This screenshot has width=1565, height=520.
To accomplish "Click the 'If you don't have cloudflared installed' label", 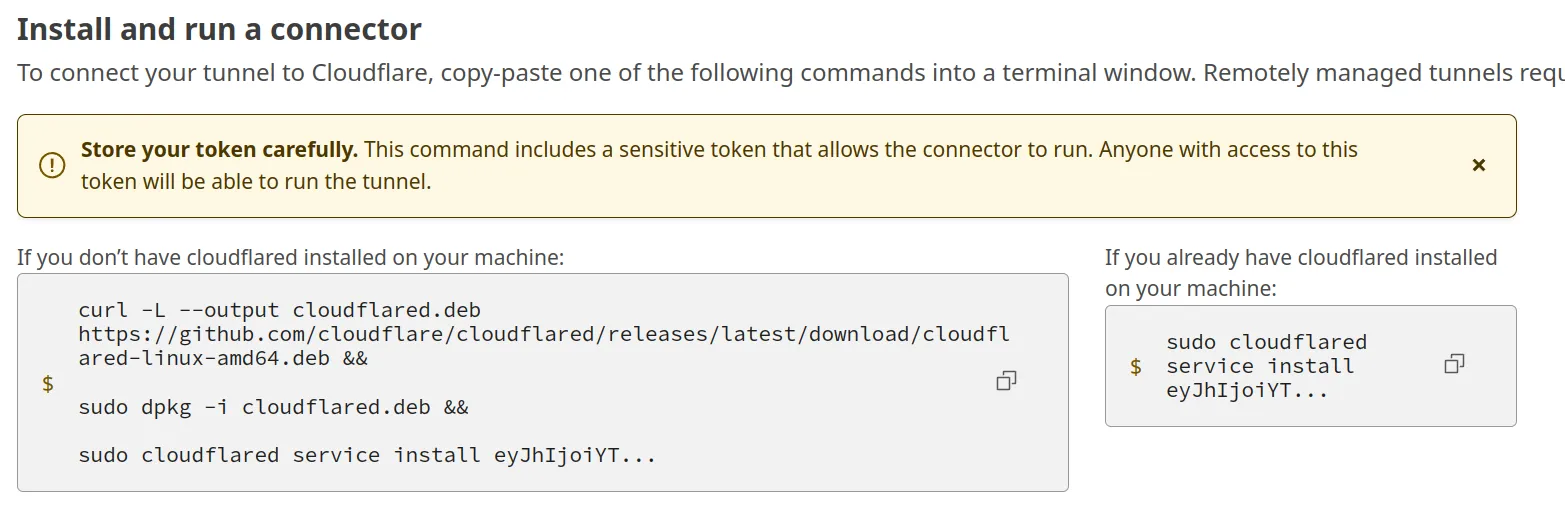I will (290, 258).
